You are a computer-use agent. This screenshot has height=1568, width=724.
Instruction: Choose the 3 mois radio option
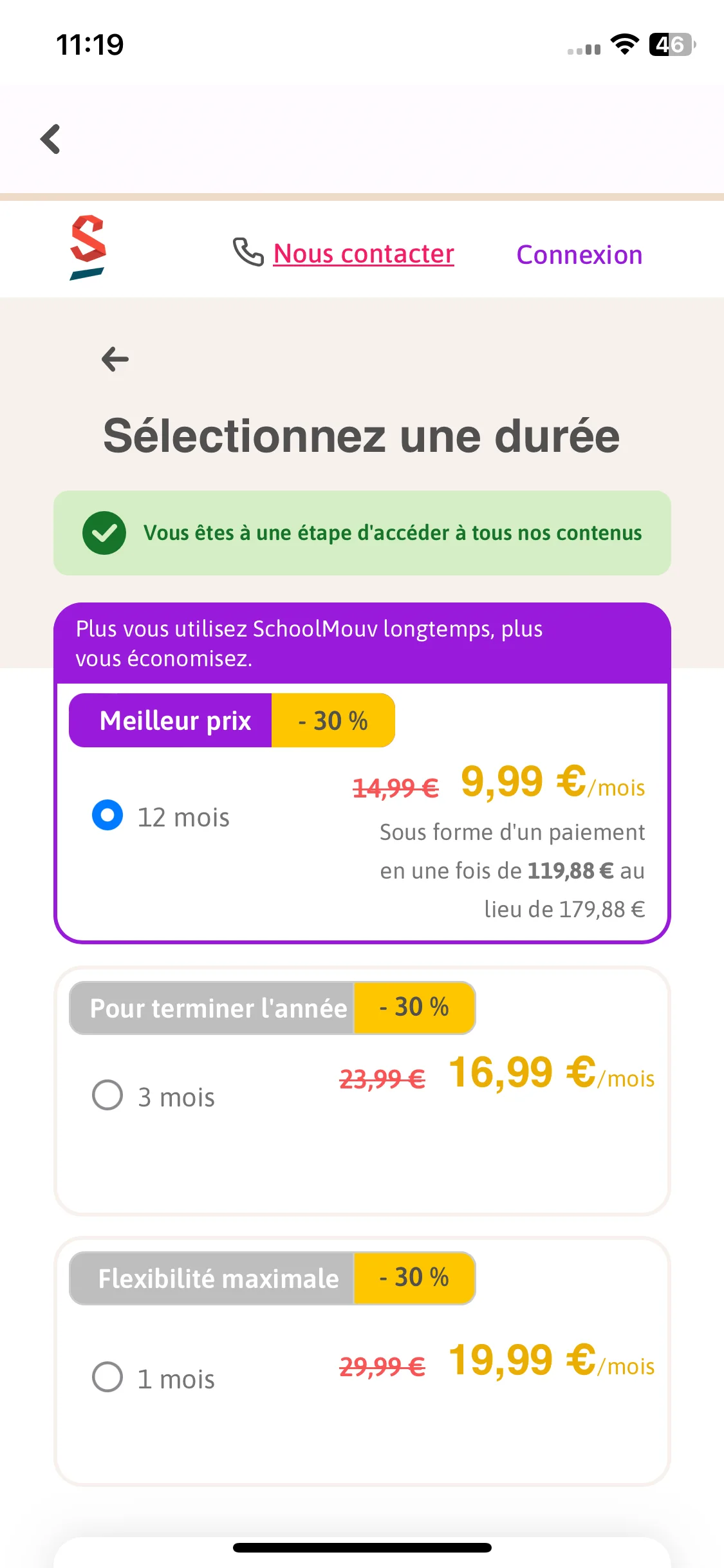pyautogui.click(x=107, y=1095)
